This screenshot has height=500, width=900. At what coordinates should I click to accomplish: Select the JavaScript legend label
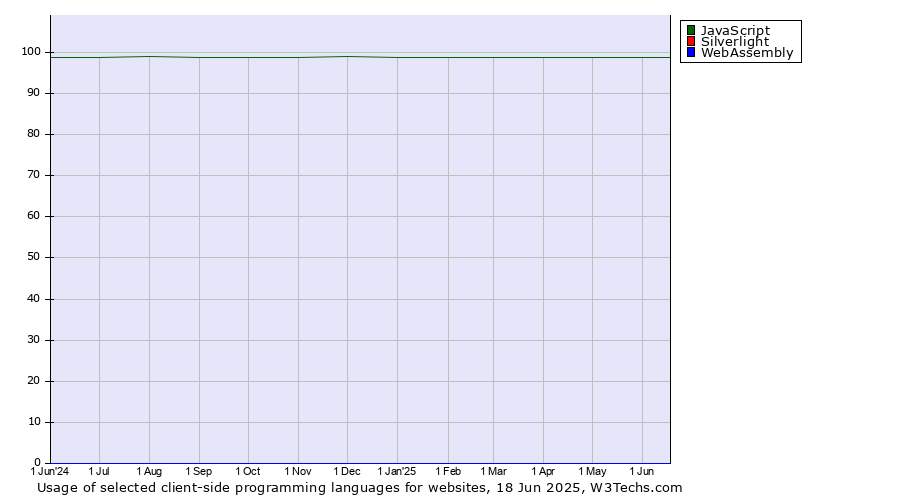pyautogui.click(x=735, y=31)
